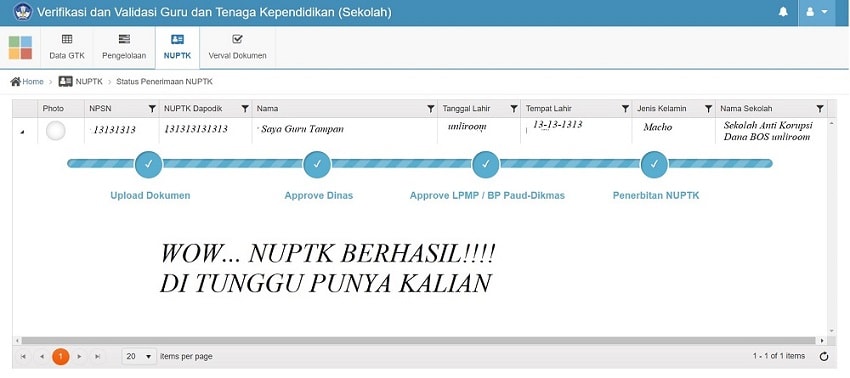The image size is (850, 378).
Task: Sort by the Nama column header
Action: pos(267,108)
